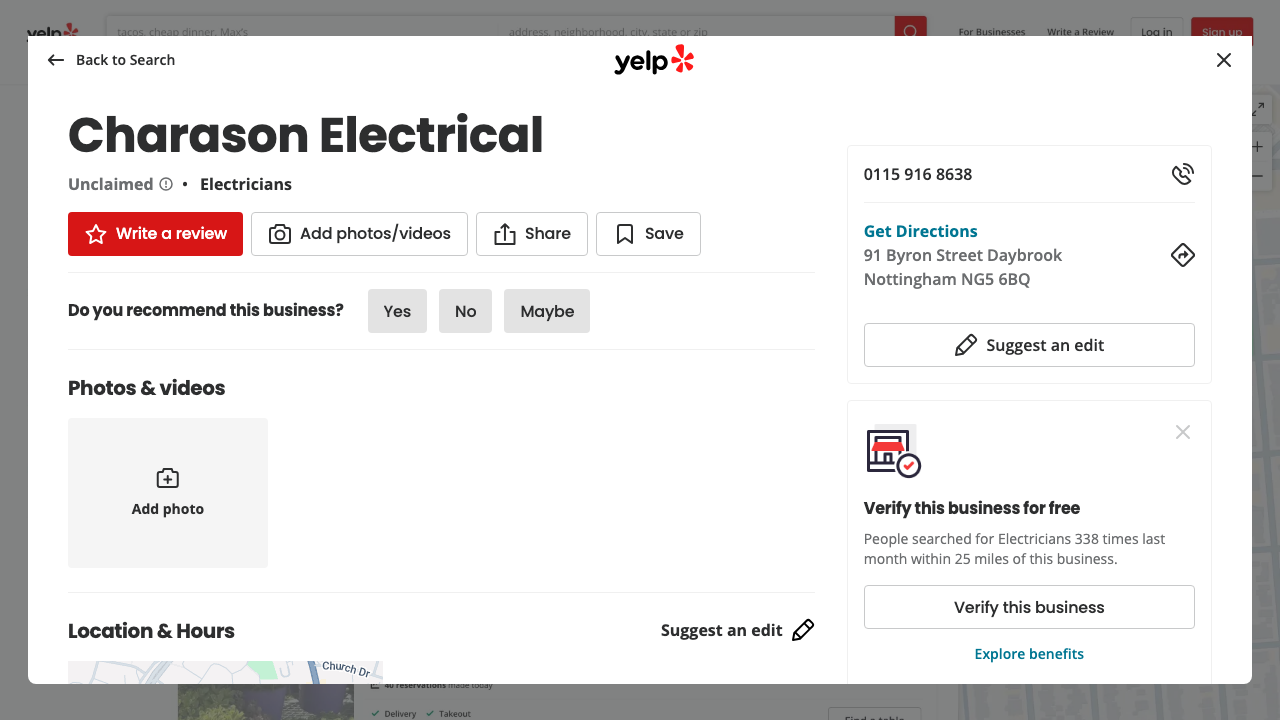Open Get Directions for 91 Byron Street
This screenshot has height=720, width=1280.
(920, 231)
